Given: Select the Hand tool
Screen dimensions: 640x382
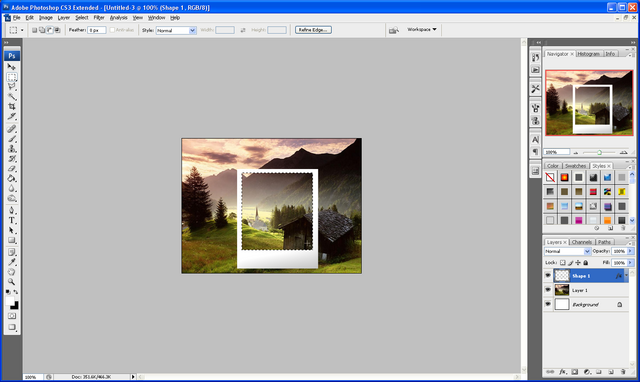Looking at the screenshot, I should coord(11,272).
